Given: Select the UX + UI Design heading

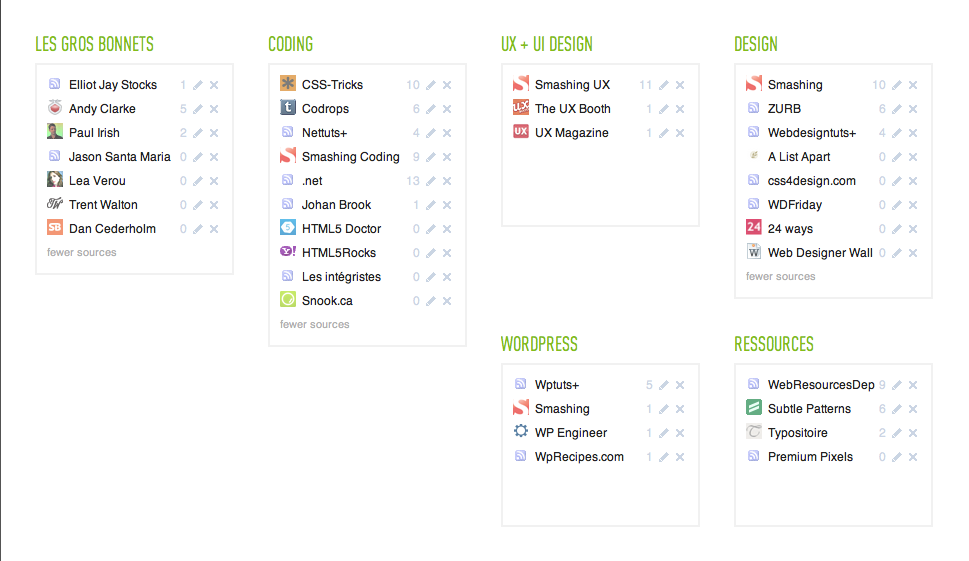Looking at the screenshot, I should (x=547, y=44).
